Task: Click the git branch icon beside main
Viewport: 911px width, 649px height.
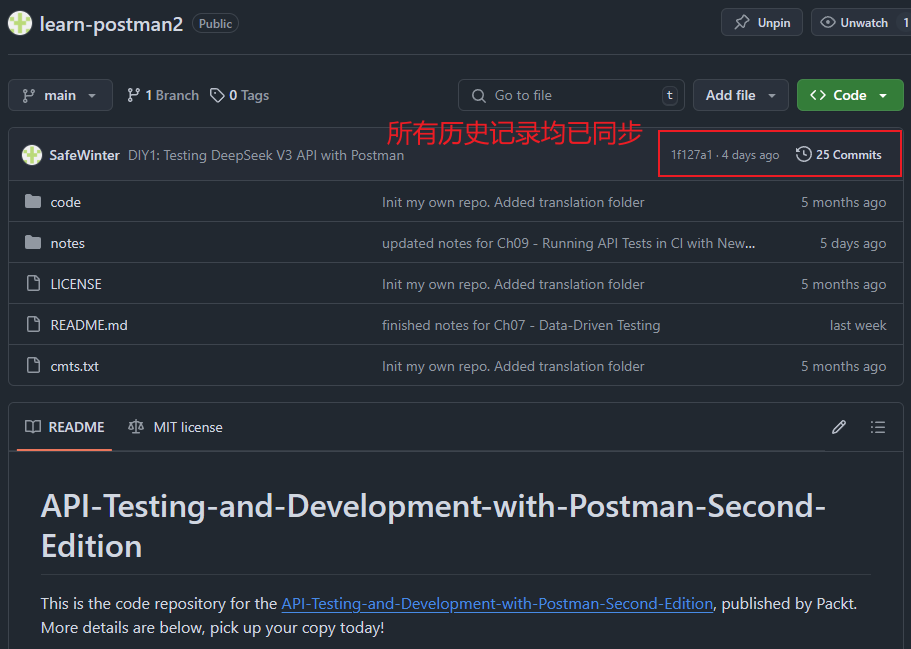Action: point(28,95)
